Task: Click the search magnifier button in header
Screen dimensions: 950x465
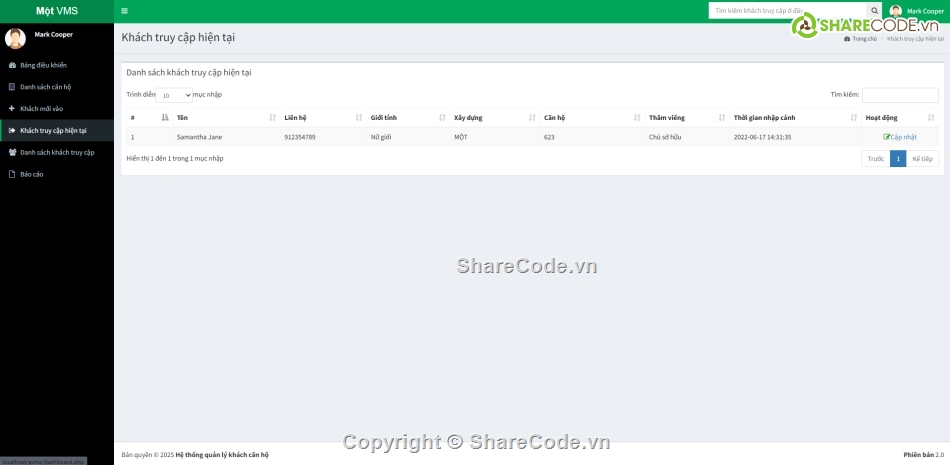Action: [x=874, y=11]
